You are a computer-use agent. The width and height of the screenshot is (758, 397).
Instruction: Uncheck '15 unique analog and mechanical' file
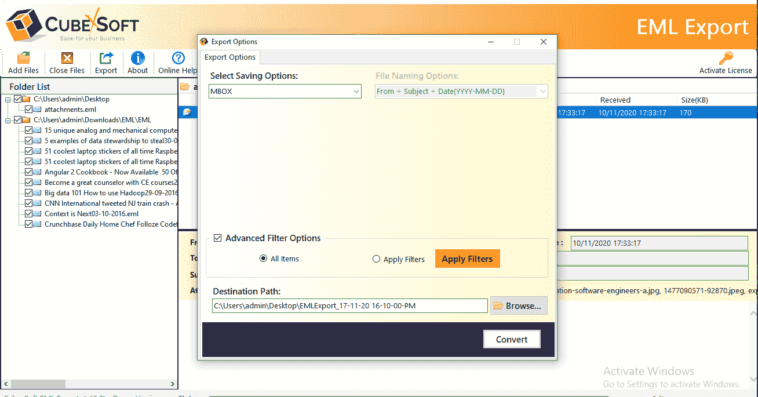[x=29, y=130]
